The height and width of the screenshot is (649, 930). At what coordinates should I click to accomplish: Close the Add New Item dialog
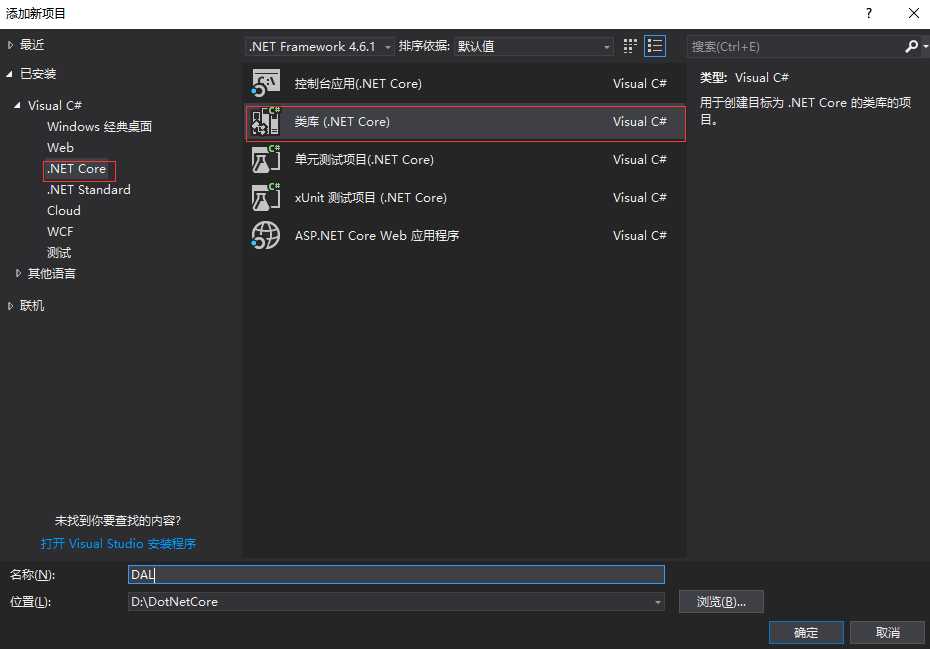pos(913,13)
